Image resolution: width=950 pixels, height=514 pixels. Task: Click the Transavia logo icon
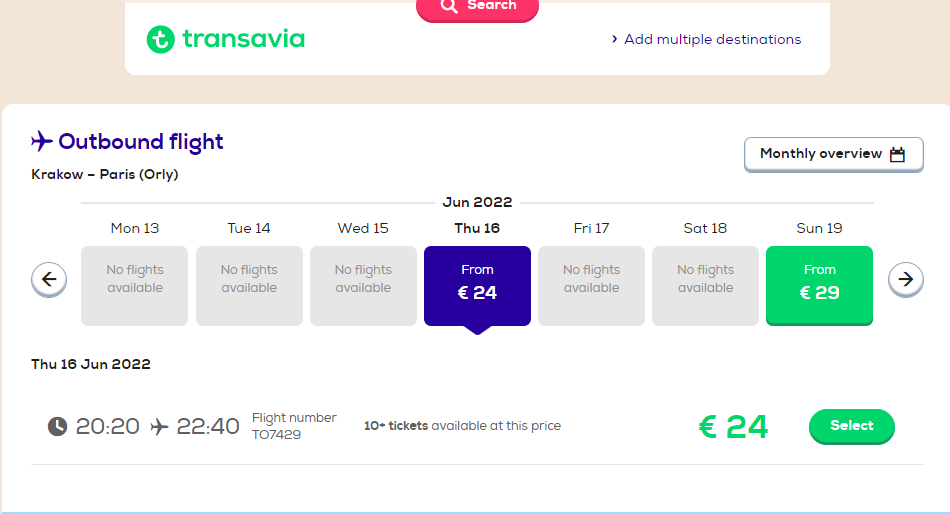click(161, 39)
